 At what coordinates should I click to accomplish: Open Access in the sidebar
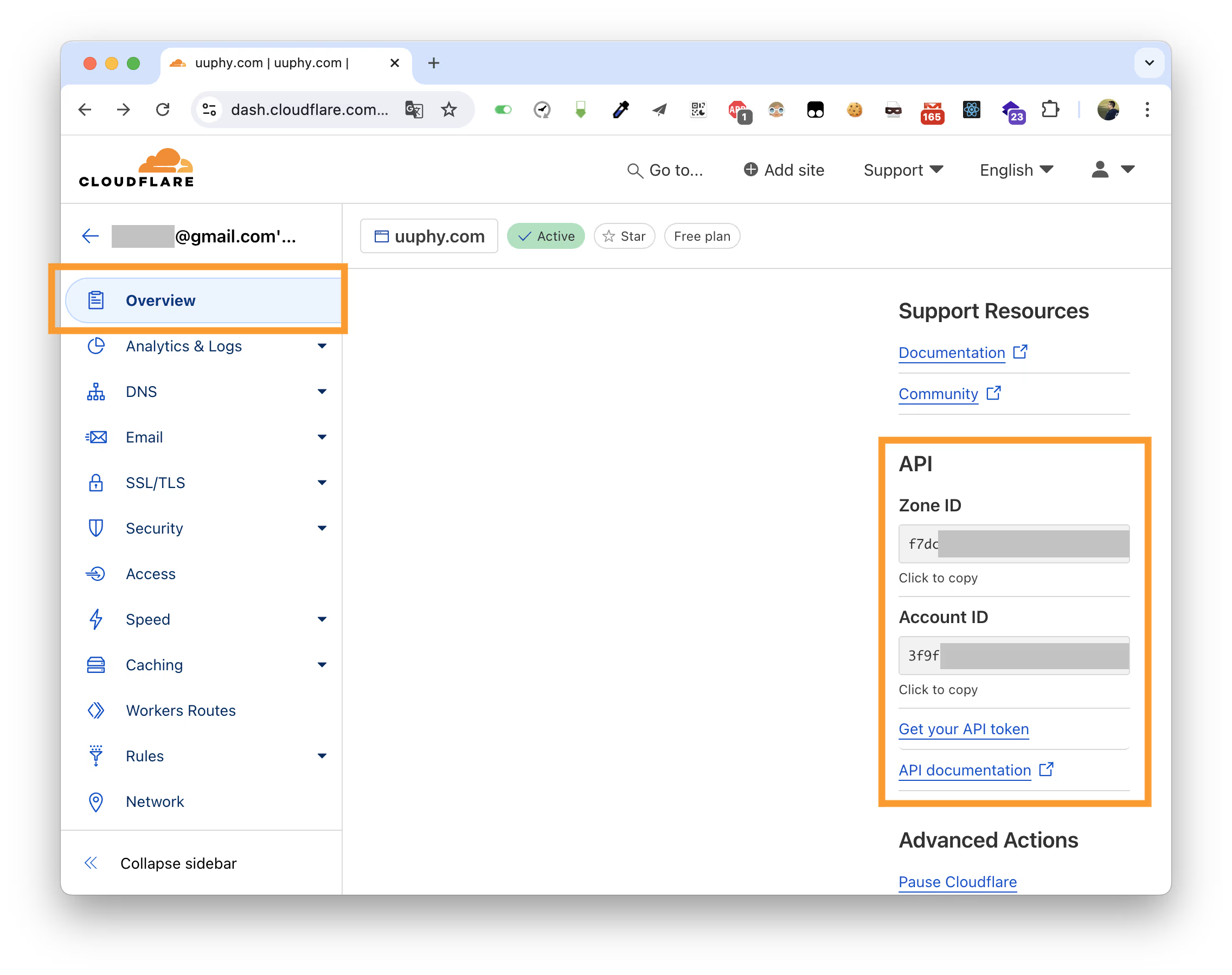click(151, 574)
